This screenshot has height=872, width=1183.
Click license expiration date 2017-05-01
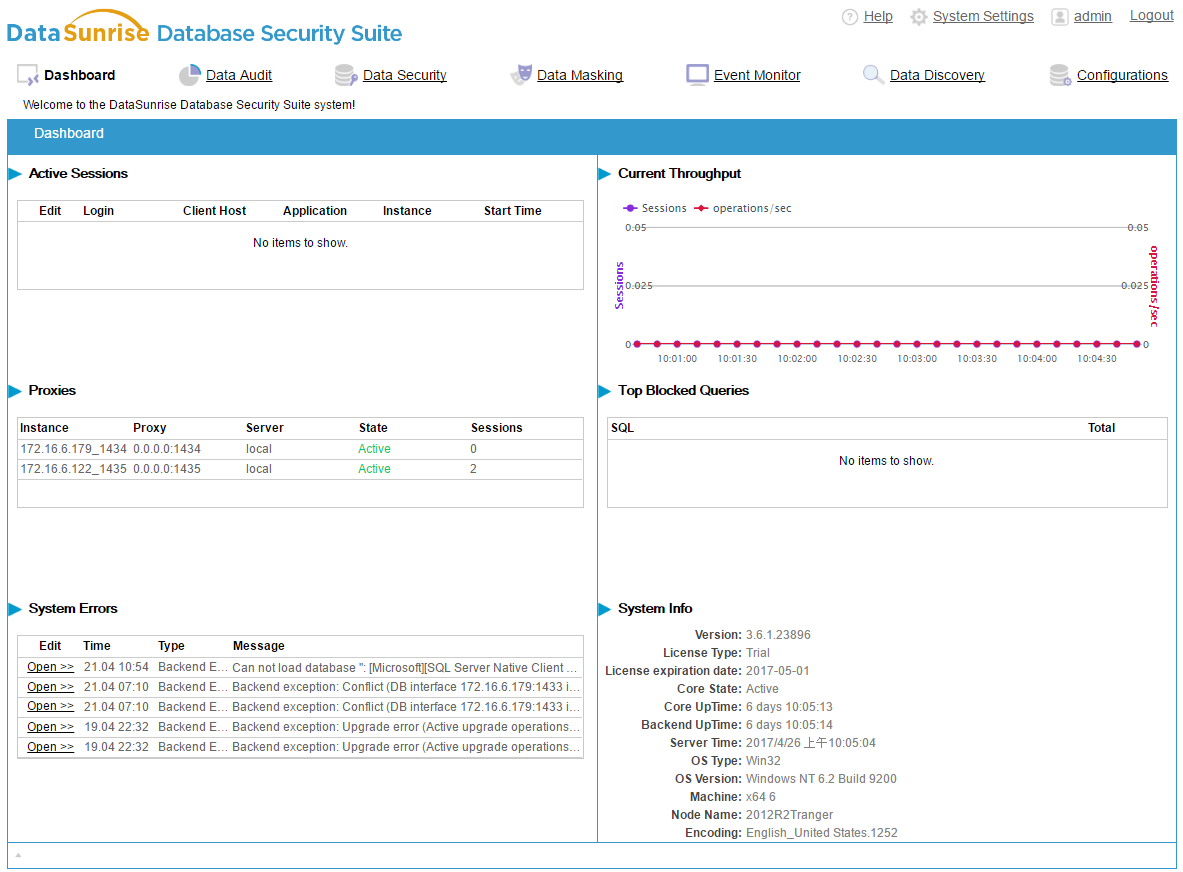[777, 671]
